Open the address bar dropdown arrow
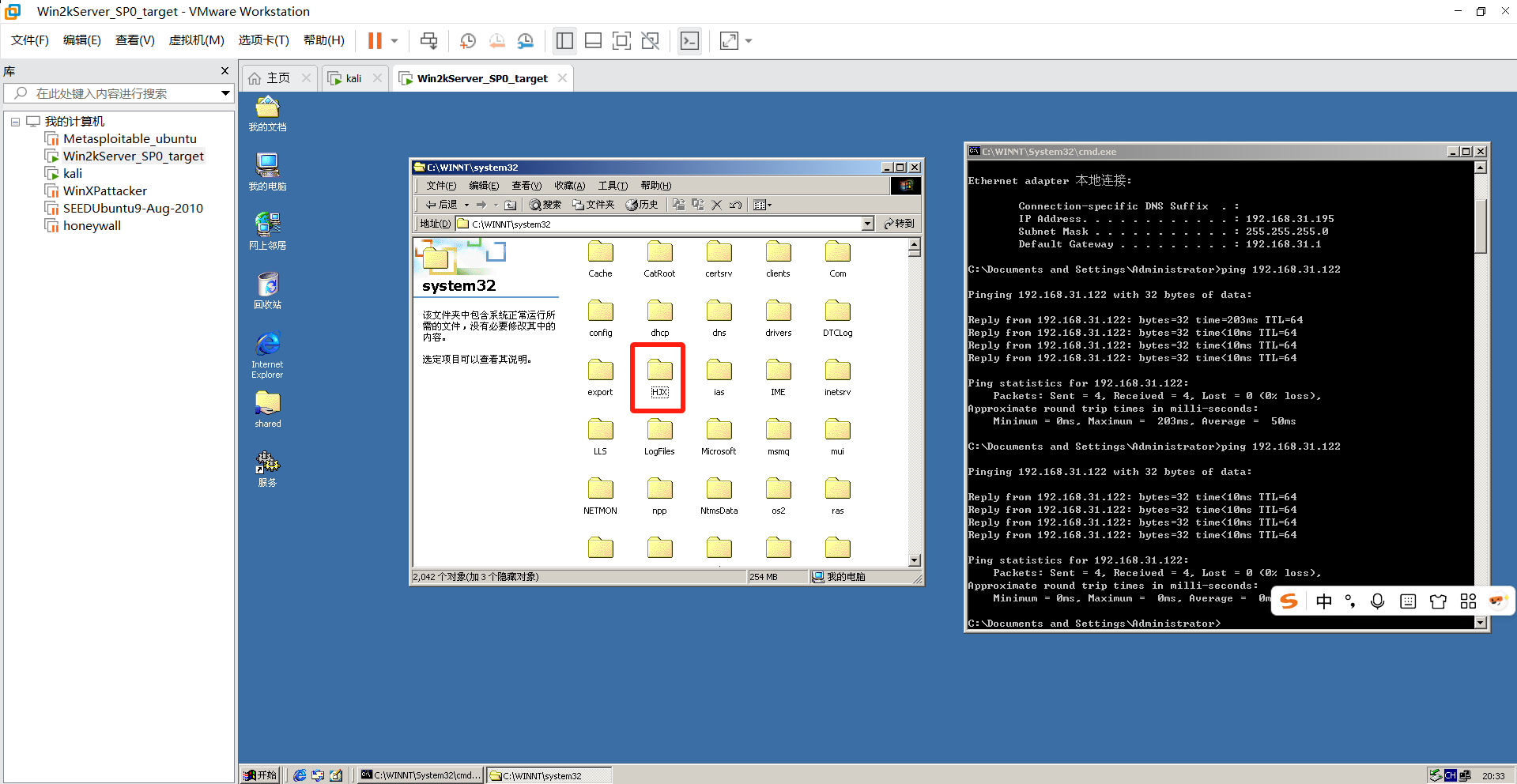1517x784 pixels. 867,224
